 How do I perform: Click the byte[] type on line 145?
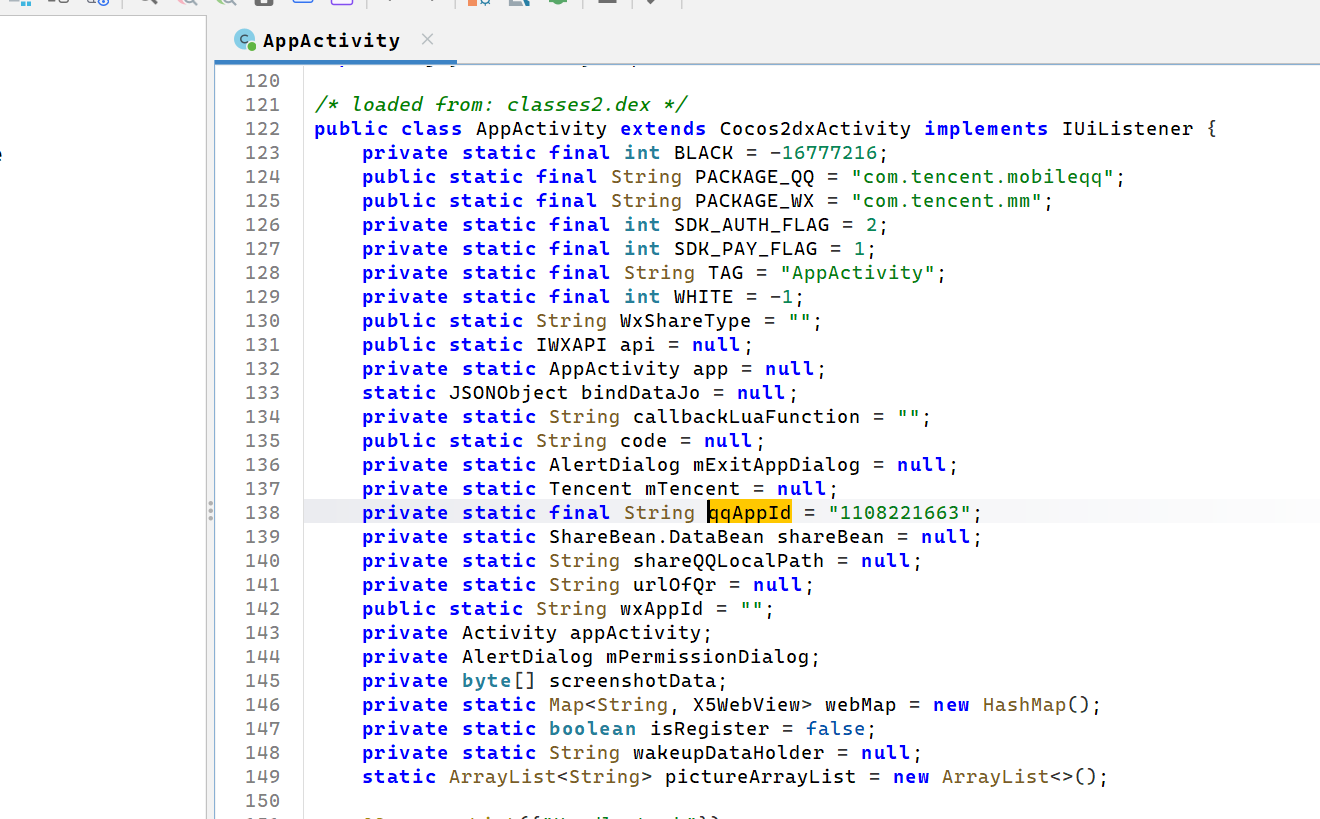point(498,681)
